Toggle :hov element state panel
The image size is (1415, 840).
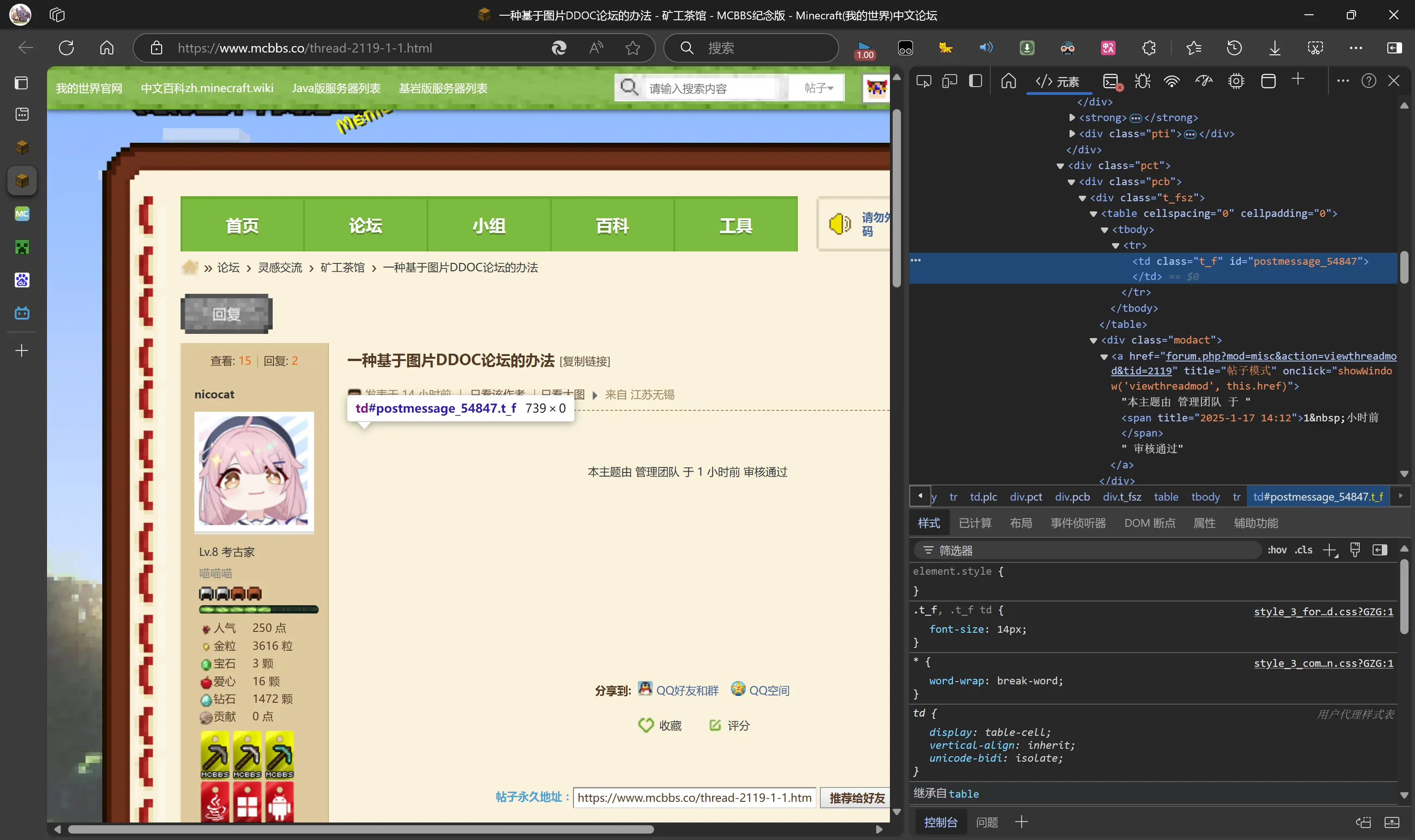coord(1277,550)
